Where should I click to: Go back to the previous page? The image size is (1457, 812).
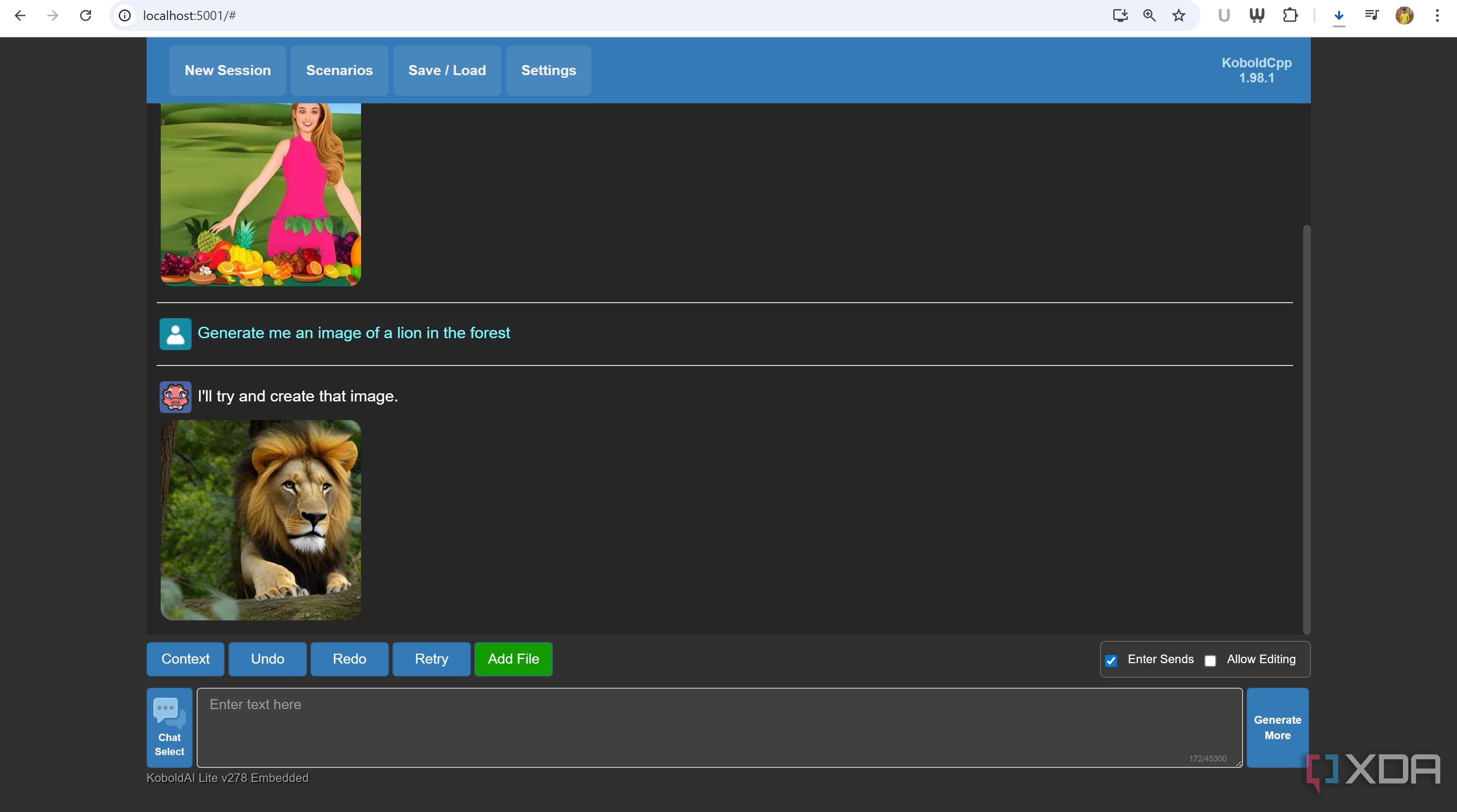pyautogui.click(x=20, y=16)
